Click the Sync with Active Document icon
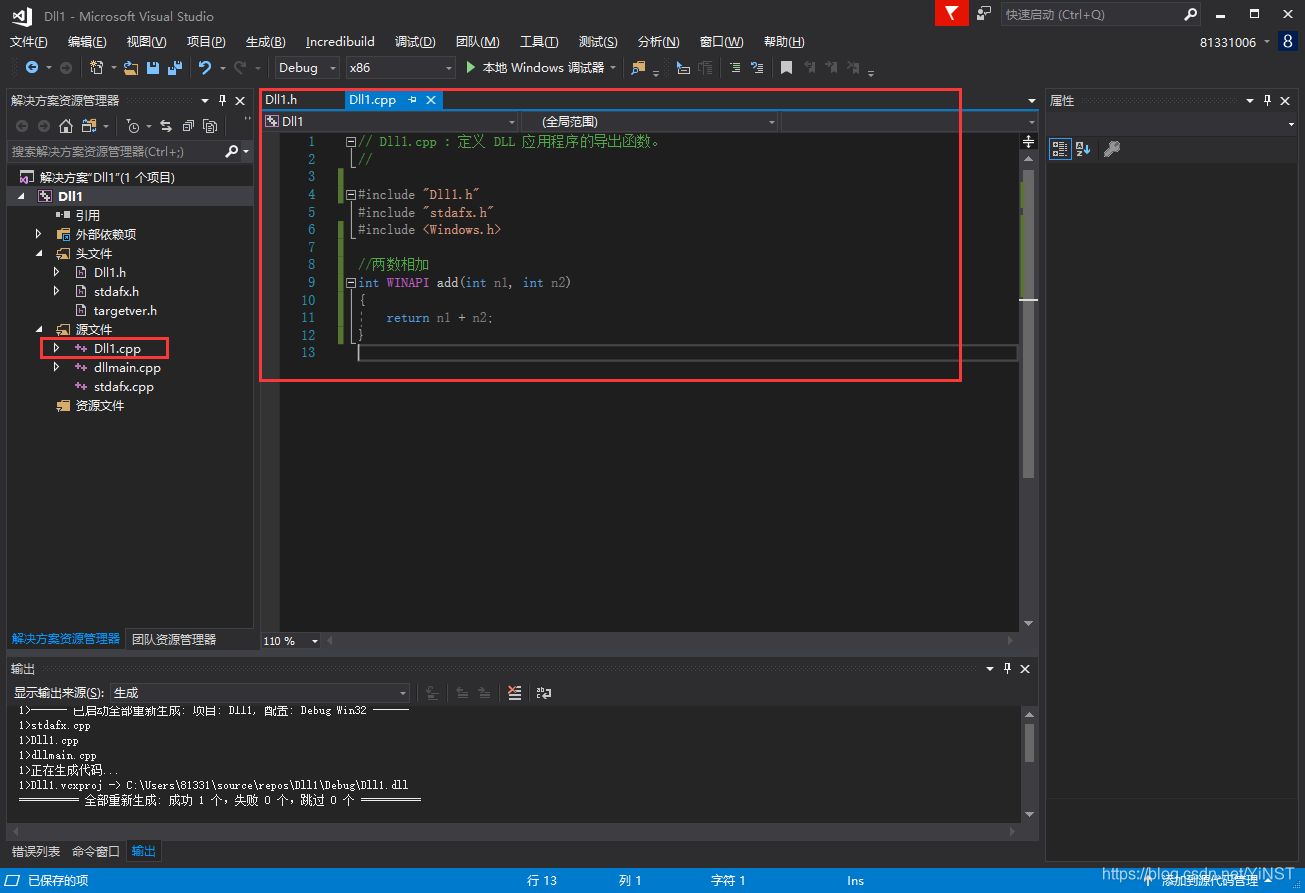 [166, 126]
